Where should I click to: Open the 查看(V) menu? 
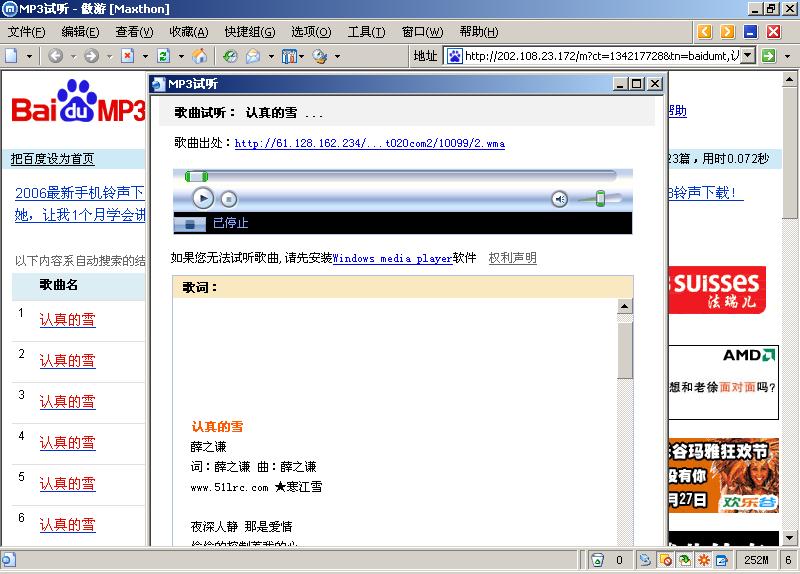134,32
